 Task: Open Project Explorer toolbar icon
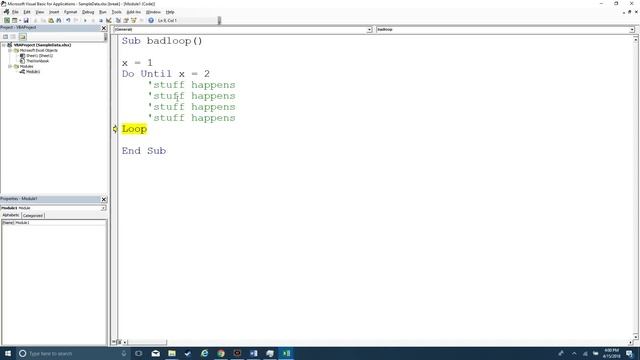(x=118, y=20)
